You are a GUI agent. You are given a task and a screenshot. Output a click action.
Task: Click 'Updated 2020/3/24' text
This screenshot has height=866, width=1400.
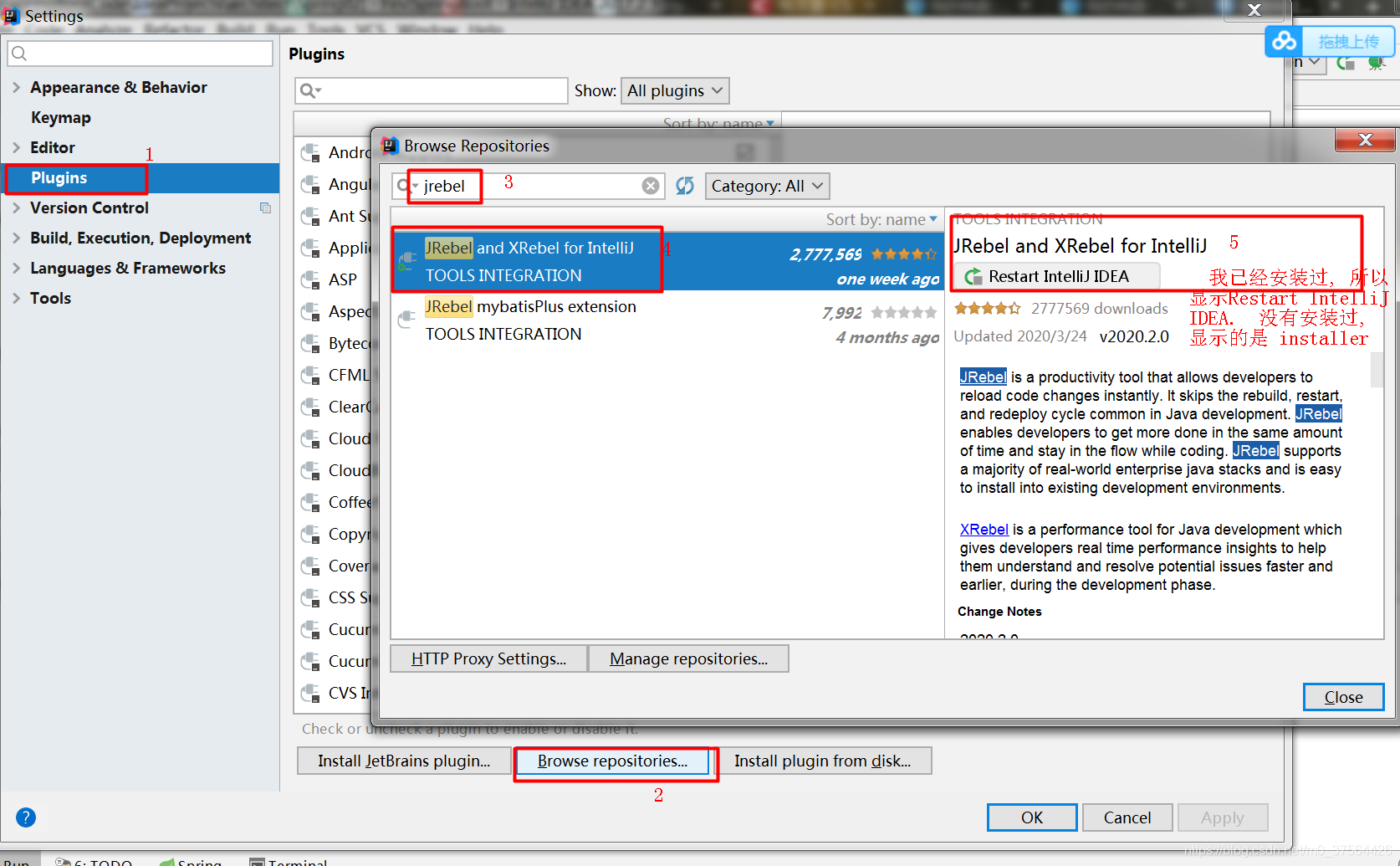1020,336
